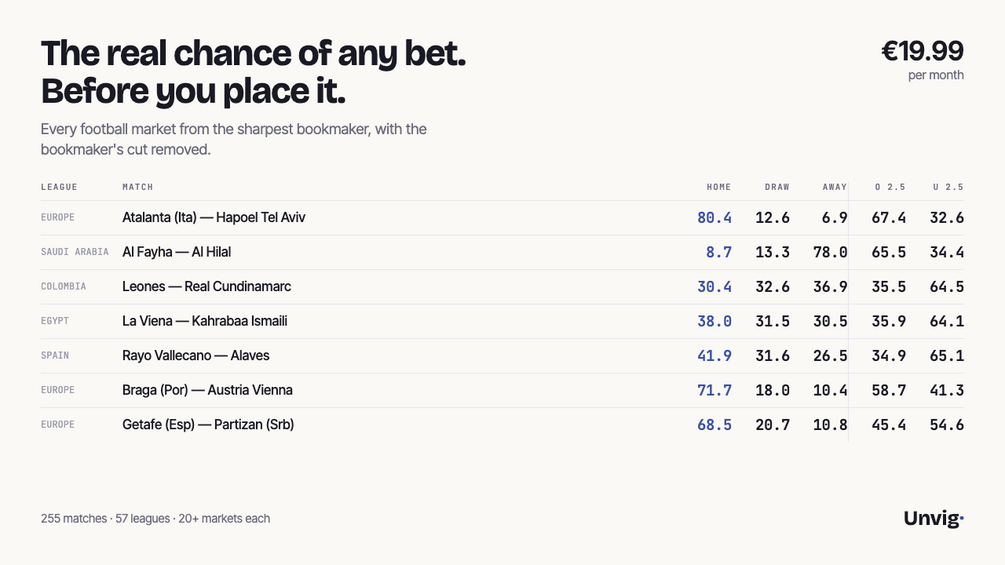Image resolution: width=1005 pixels, height=565 pixels.
Task: Open La Viena — Kahrabaa Ismaili match
Action: click(502, 322)
